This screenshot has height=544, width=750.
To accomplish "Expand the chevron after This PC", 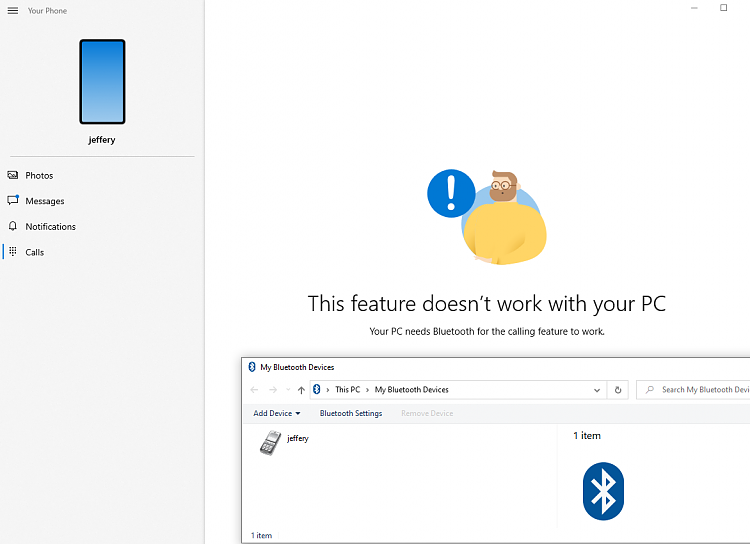I will [x=367, y=390].
